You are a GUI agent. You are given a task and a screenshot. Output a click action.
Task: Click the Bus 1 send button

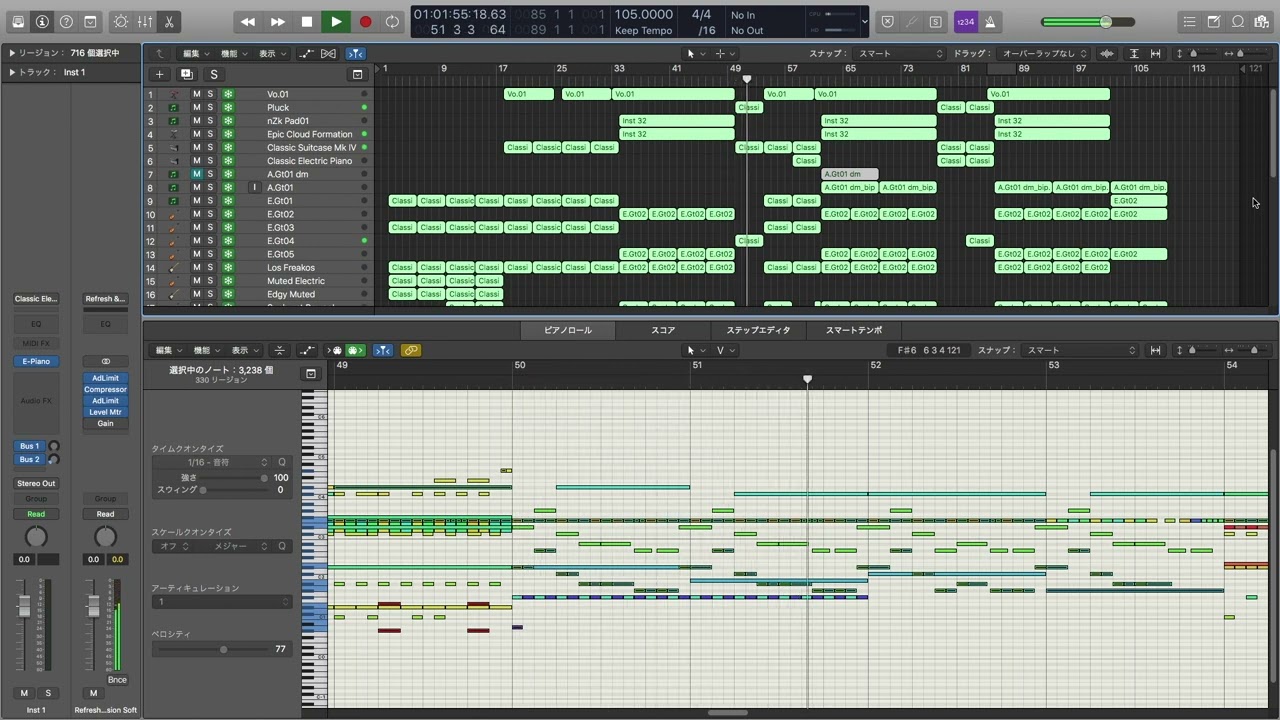click(29, 446)
